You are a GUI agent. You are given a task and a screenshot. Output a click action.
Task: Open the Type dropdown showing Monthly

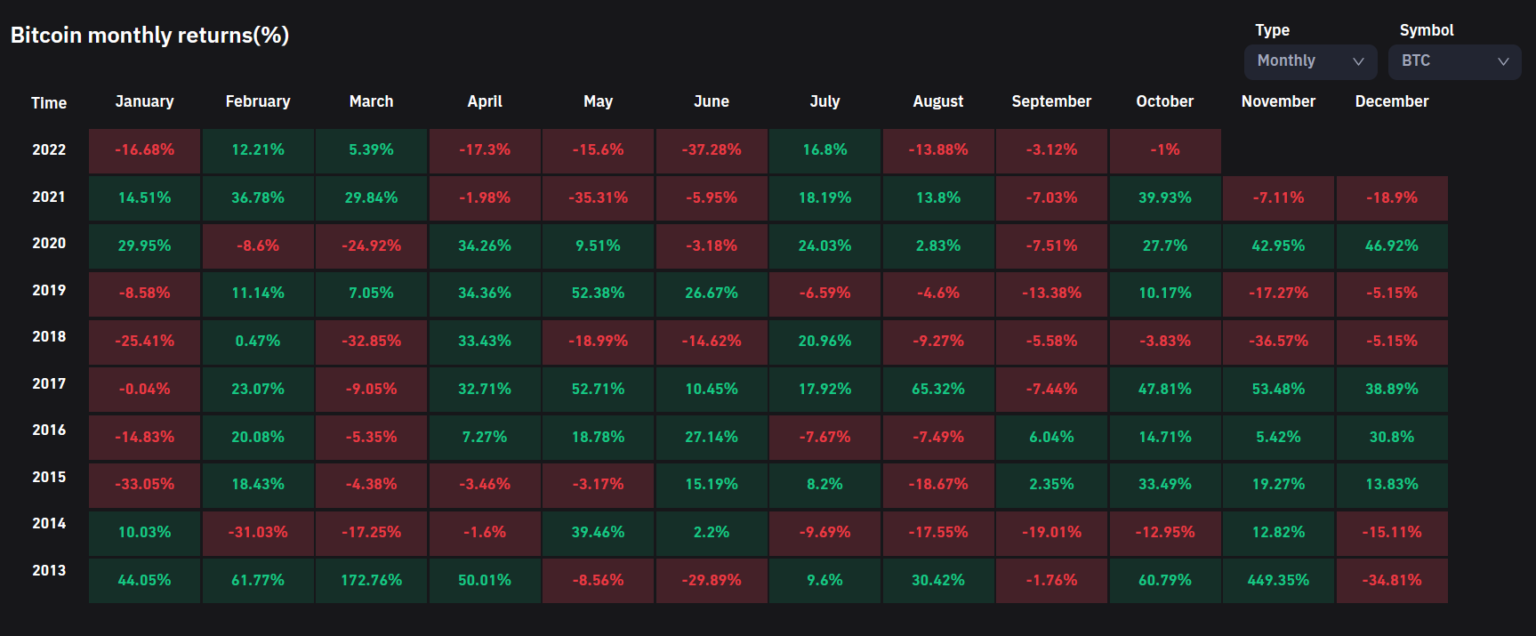[1310, 61]
